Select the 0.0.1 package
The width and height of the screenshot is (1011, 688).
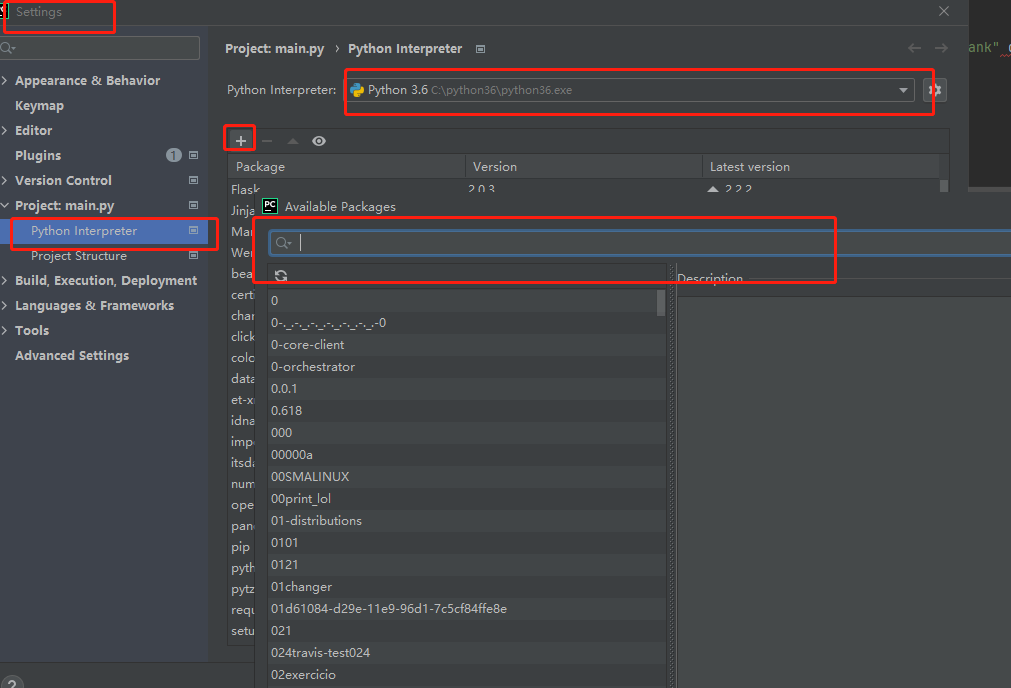(x=467, y=389)
